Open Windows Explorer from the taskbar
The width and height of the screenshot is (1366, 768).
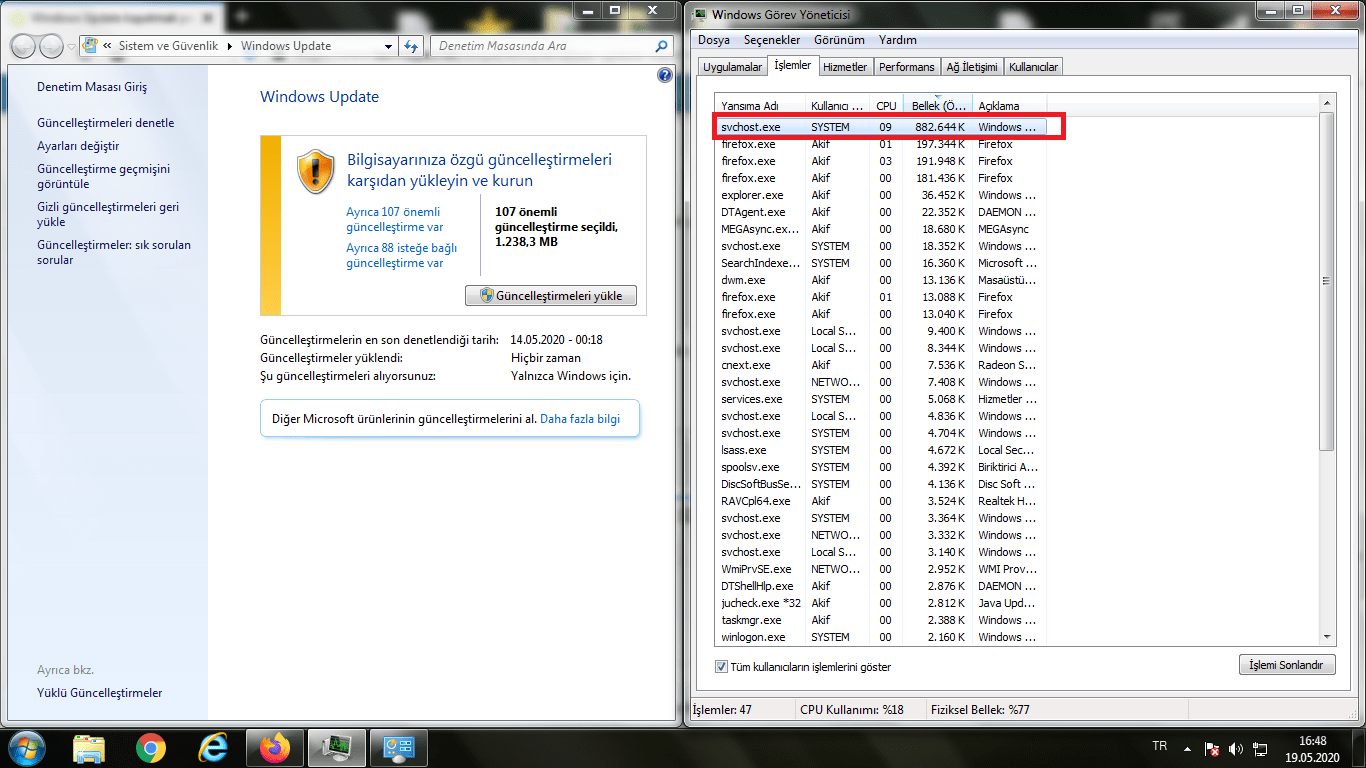[89, 748]
